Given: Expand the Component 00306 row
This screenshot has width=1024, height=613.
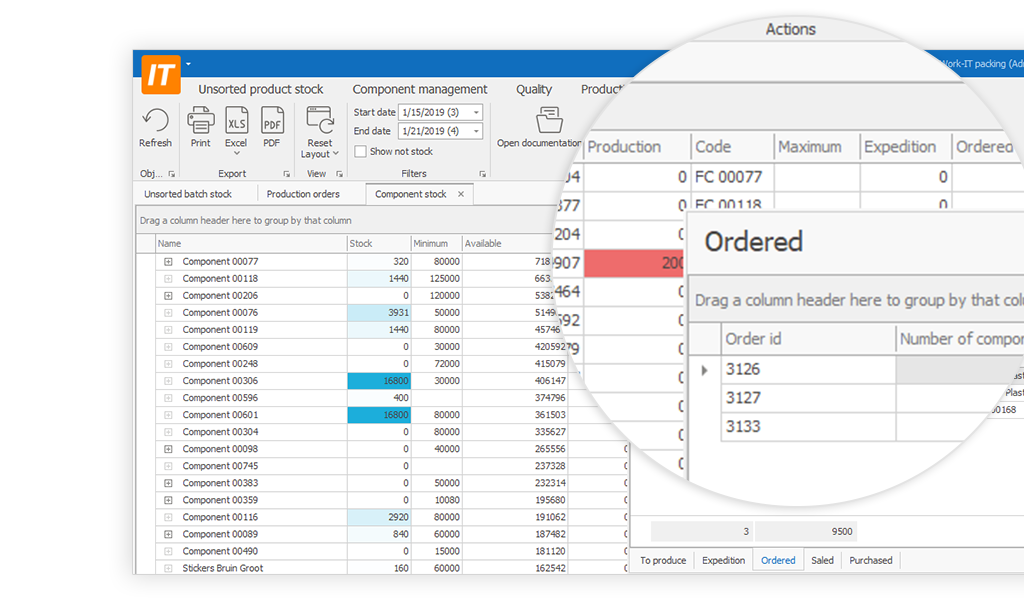Looking at the screenshot, I should coord(168,381).
